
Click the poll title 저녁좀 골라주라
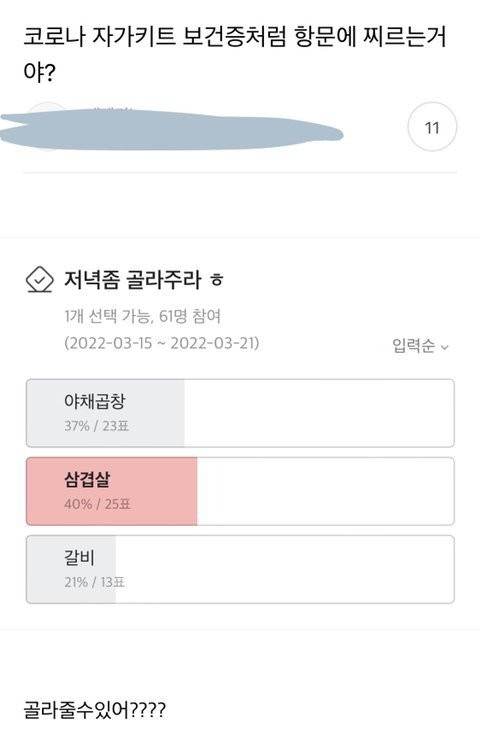133,280
